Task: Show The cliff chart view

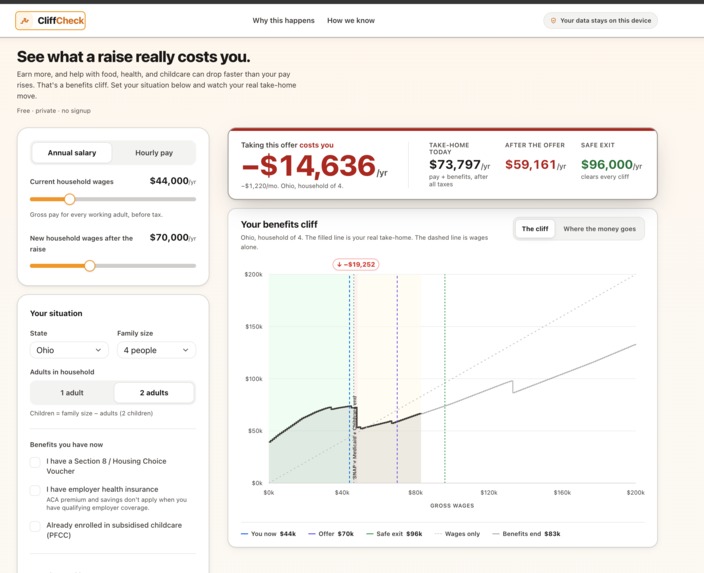Action: click(x=535, y=229)
